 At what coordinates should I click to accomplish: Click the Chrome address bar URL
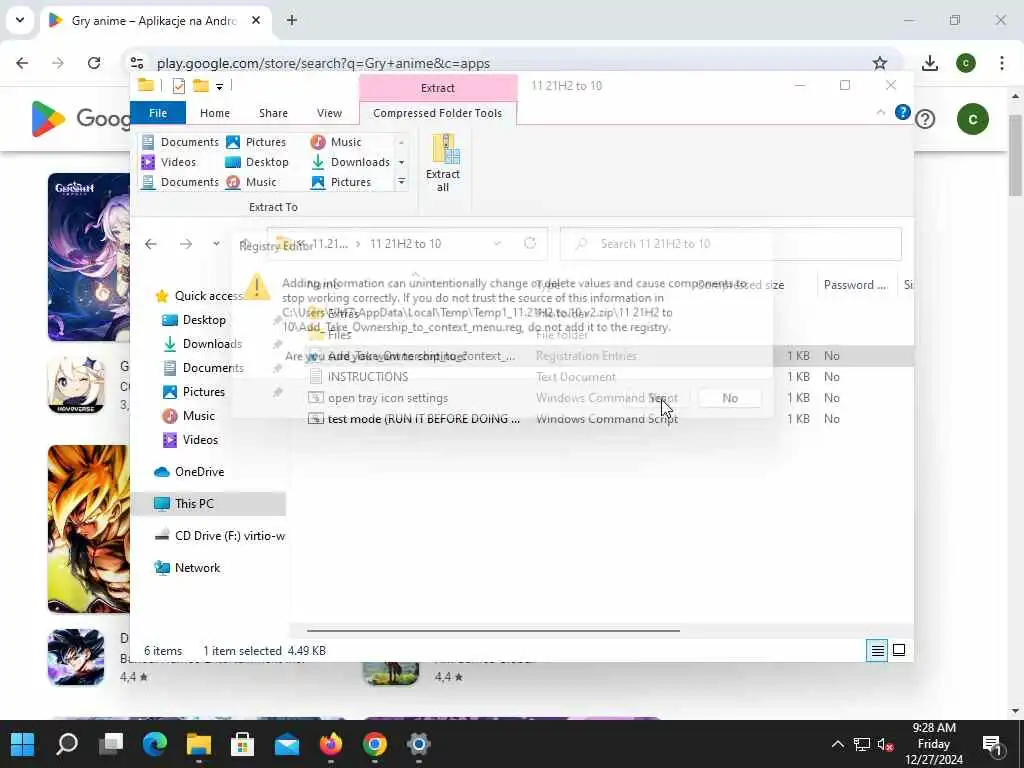323,63
